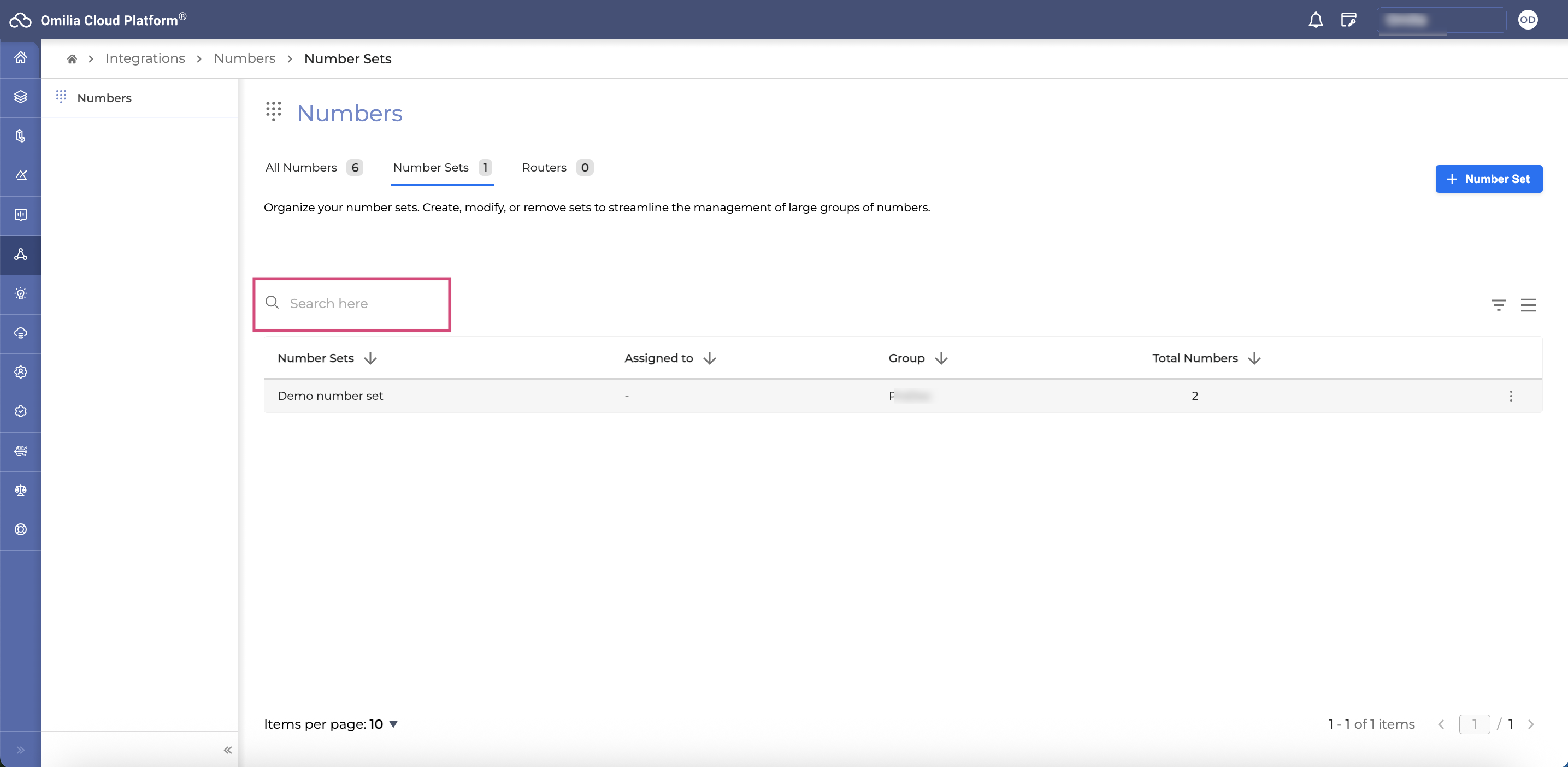Open the lightbulb icon in left sidebar
The image size is (1568, 767).
click(21, 293)
